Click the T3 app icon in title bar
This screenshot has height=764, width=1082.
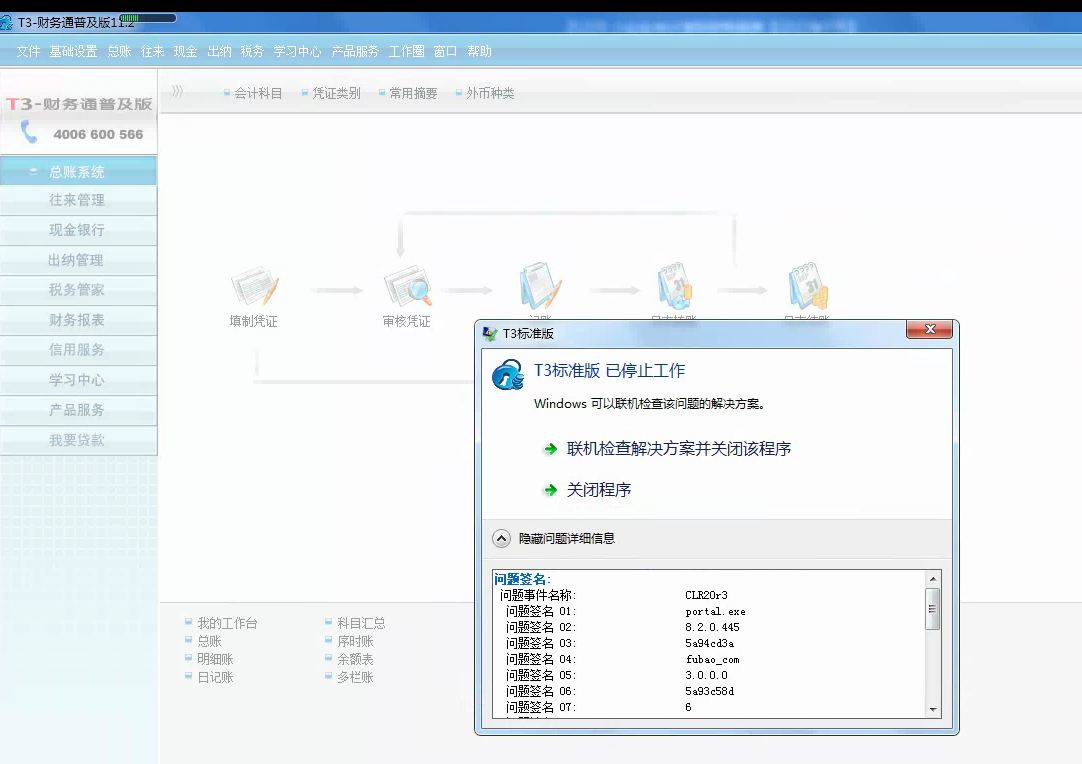tap(7, 22)
